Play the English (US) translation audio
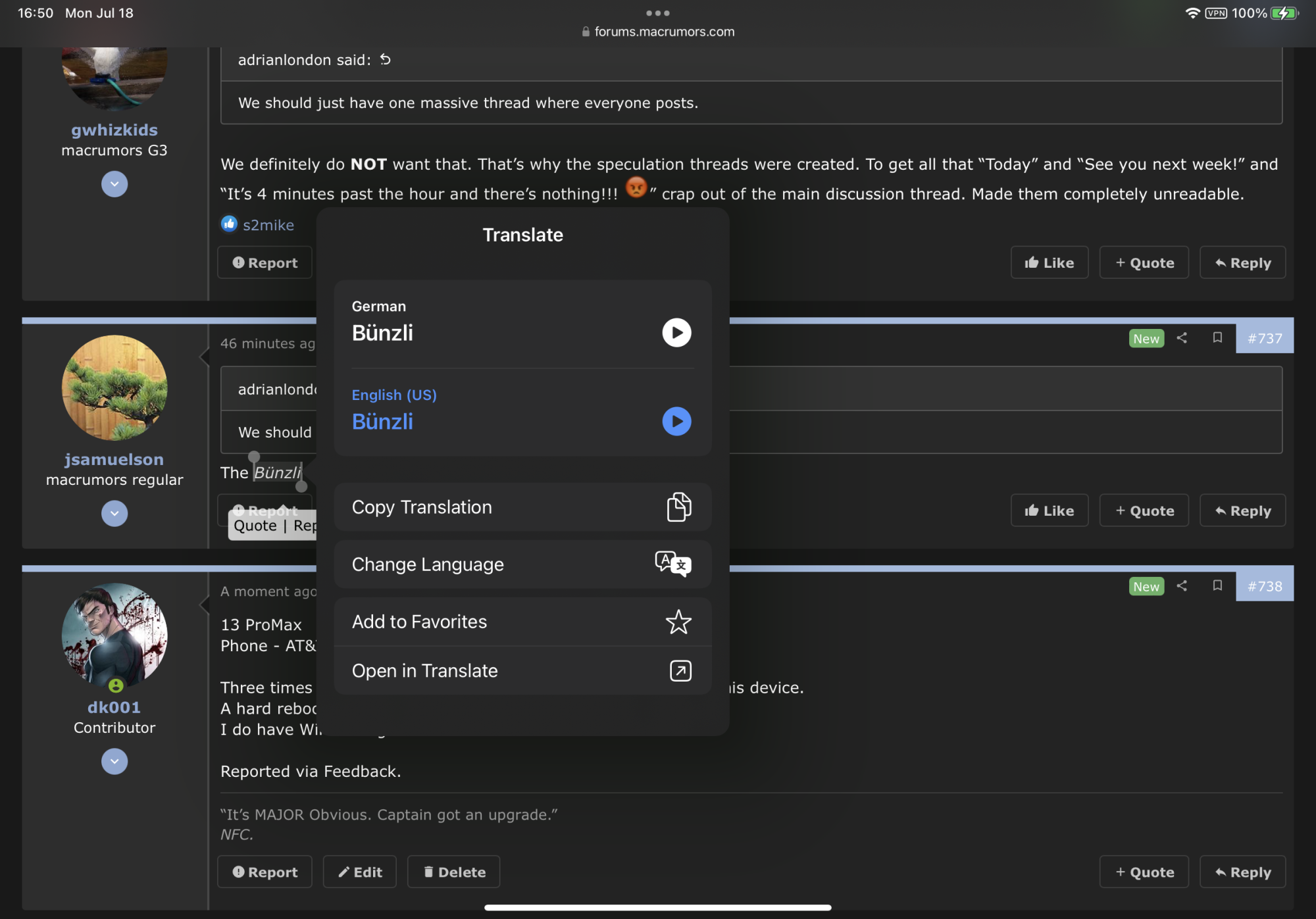The image size is (1316, 919). (676, 422)
